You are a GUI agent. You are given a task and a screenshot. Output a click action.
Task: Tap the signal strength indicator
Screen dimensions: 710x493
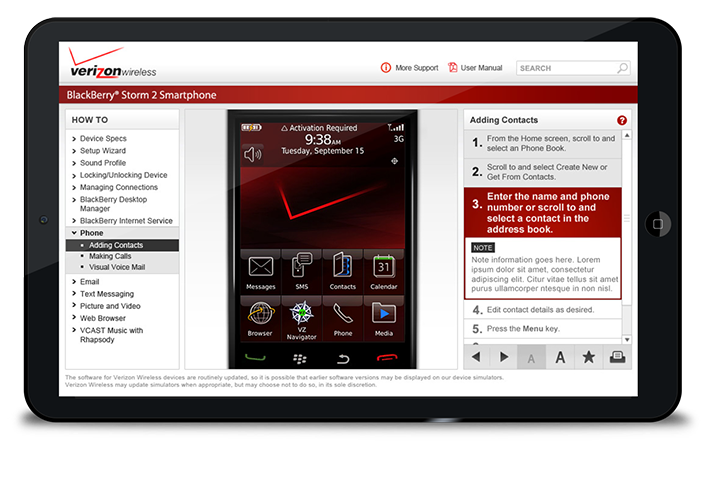[x=396, y=128]
